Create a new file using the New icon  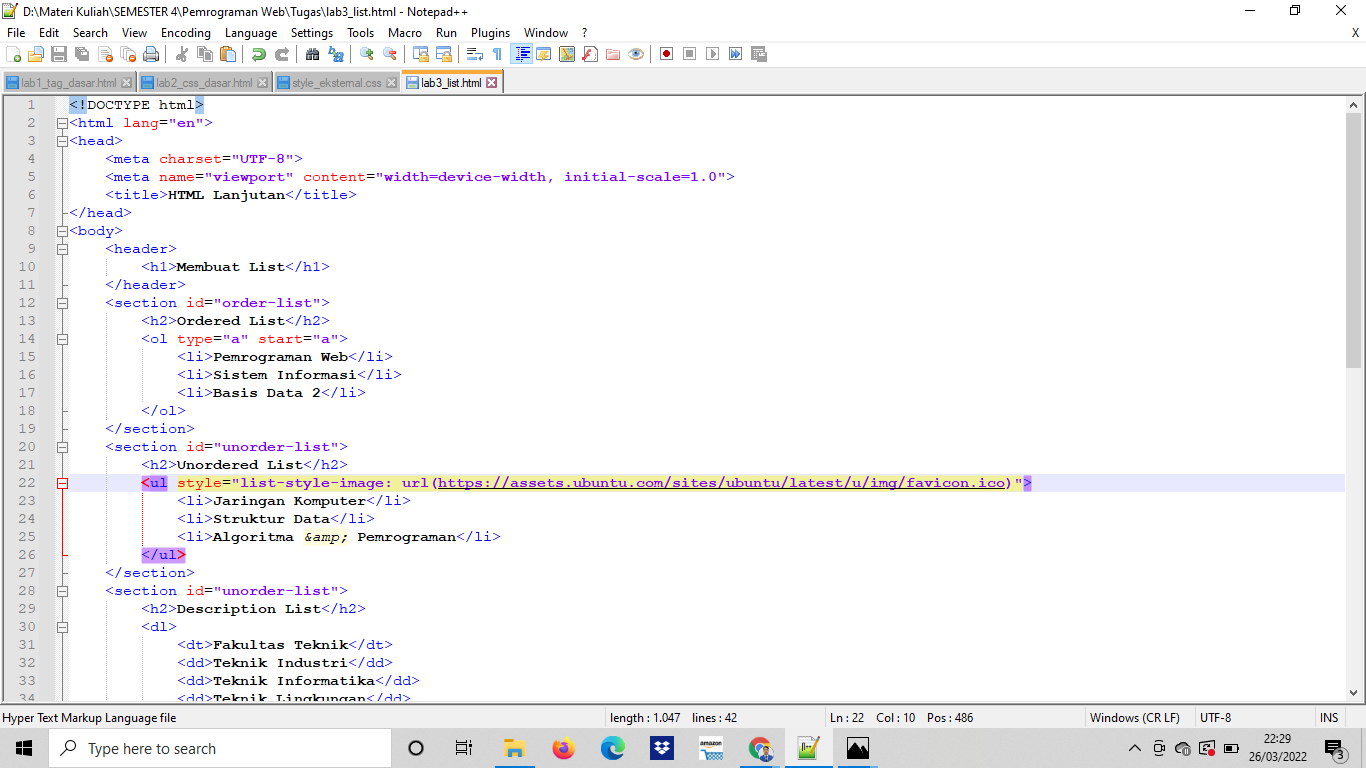pos(14,54)
